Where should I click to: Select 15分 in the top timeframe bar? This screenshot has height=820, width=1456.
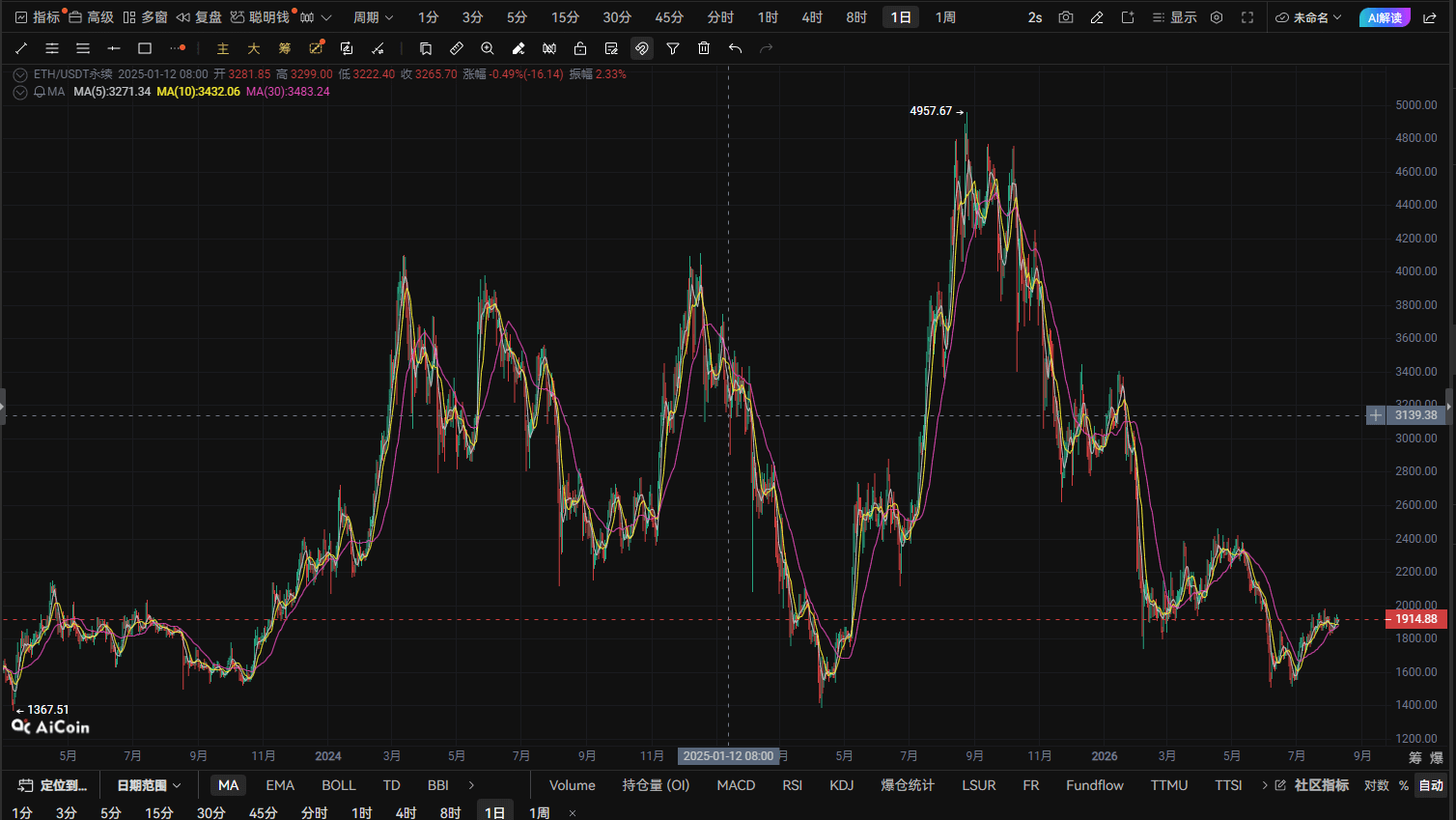(565, 17)
